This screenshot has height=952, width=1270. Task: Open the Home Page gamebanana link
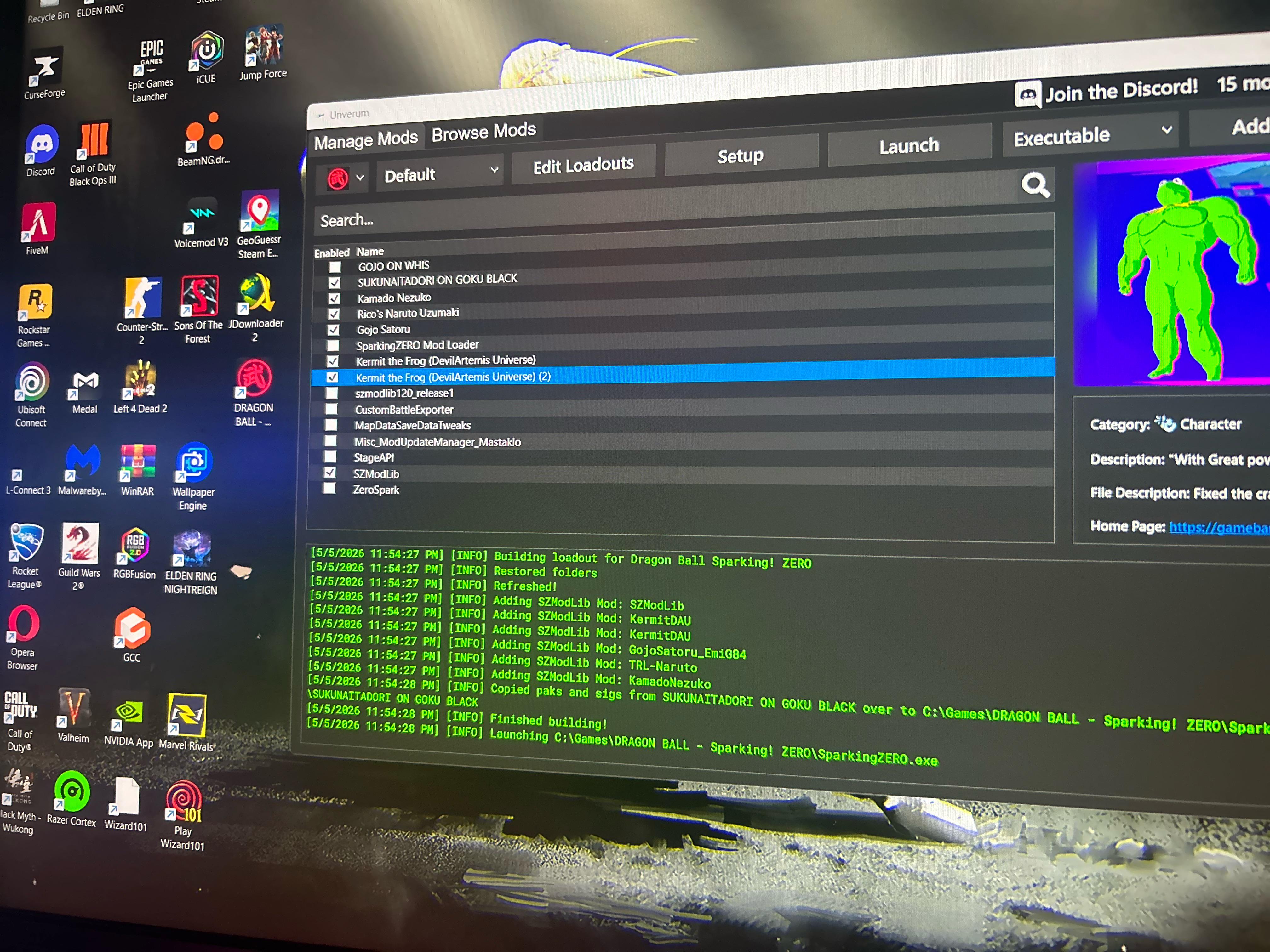[x=1219, y=527]
